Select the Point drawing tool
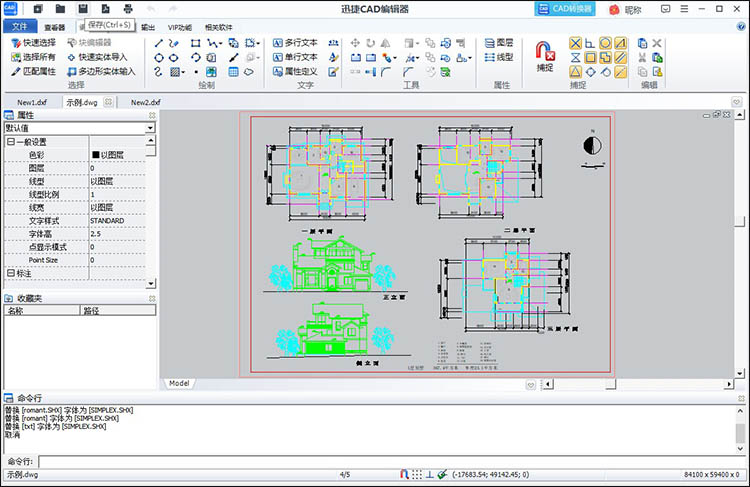This screenshot has width=750, height=487. (x=196, y=72)
